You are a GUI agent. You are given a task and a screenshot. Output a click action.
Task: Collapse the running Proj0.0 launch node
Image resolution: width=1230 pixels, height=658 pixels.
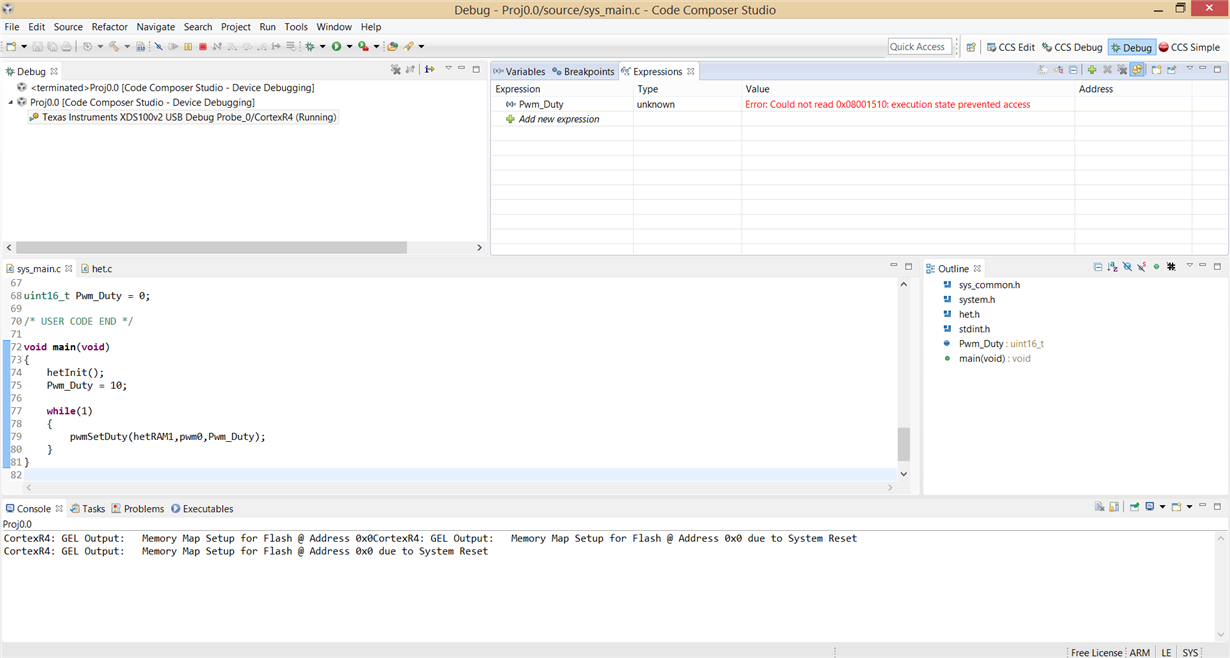point(11,102)
